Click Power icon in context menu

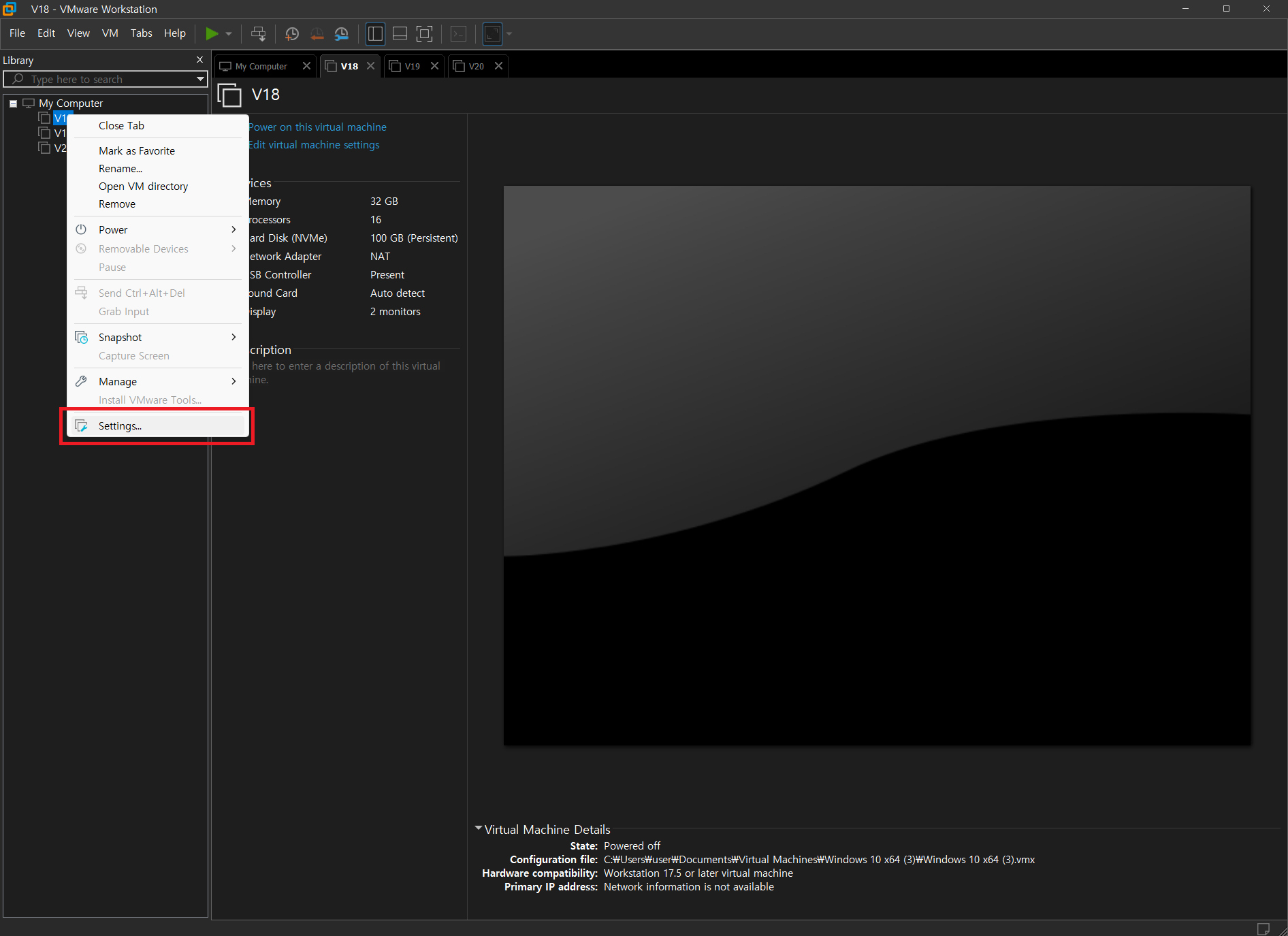pyautogui.click(x=81, y=229)
